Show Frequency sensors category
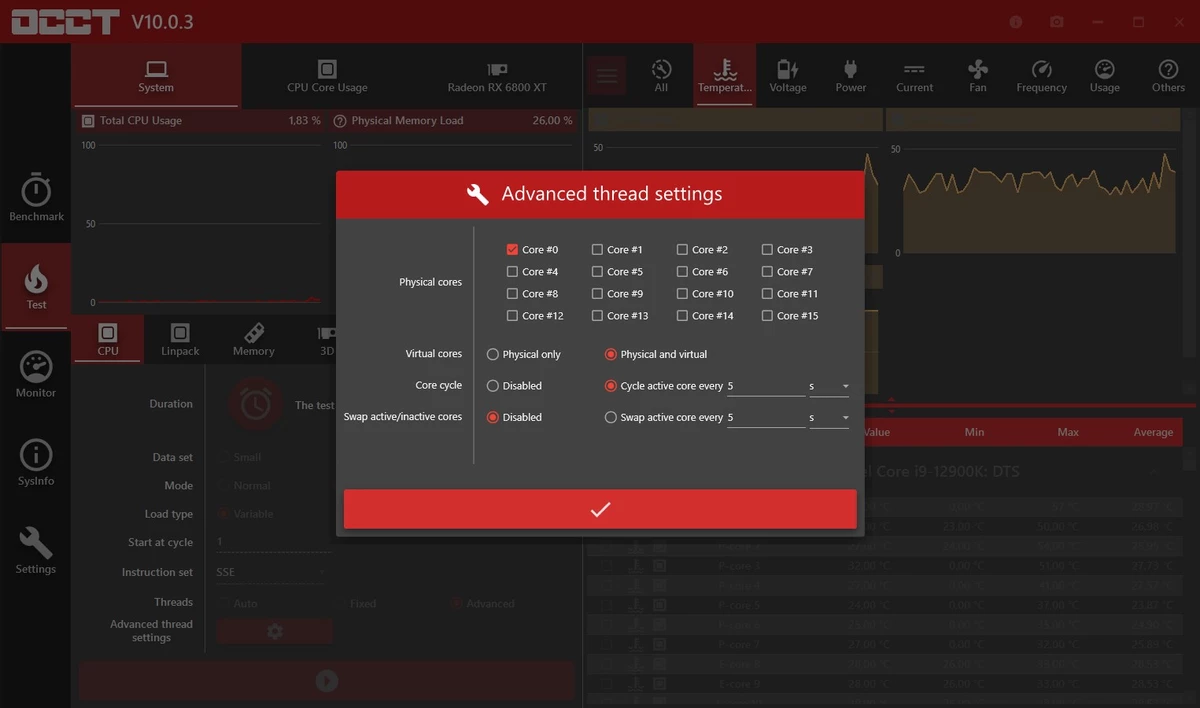Viewport: 1200px width, 708px height. pos(1041,76)
